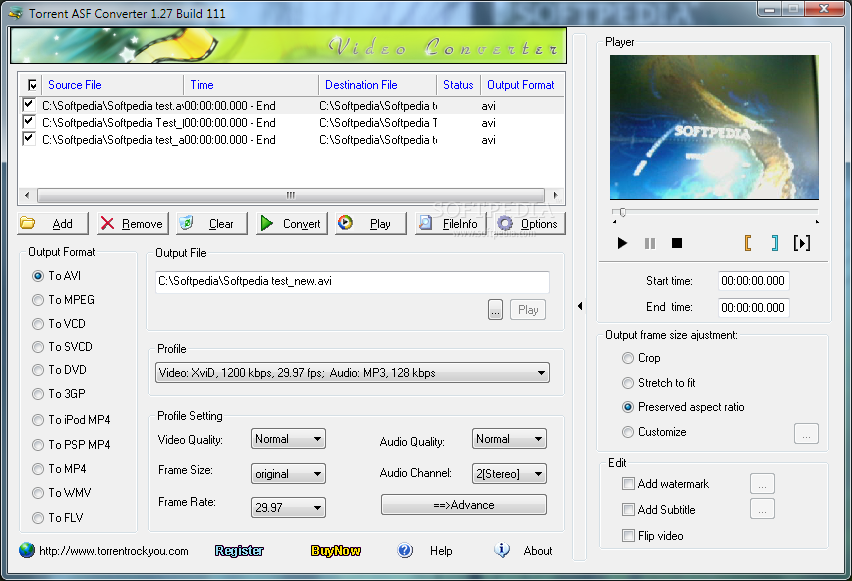The height and width of the screenshot is (581, 852).
Task: Sort by the Source File column header
Action: click(112, 85)
